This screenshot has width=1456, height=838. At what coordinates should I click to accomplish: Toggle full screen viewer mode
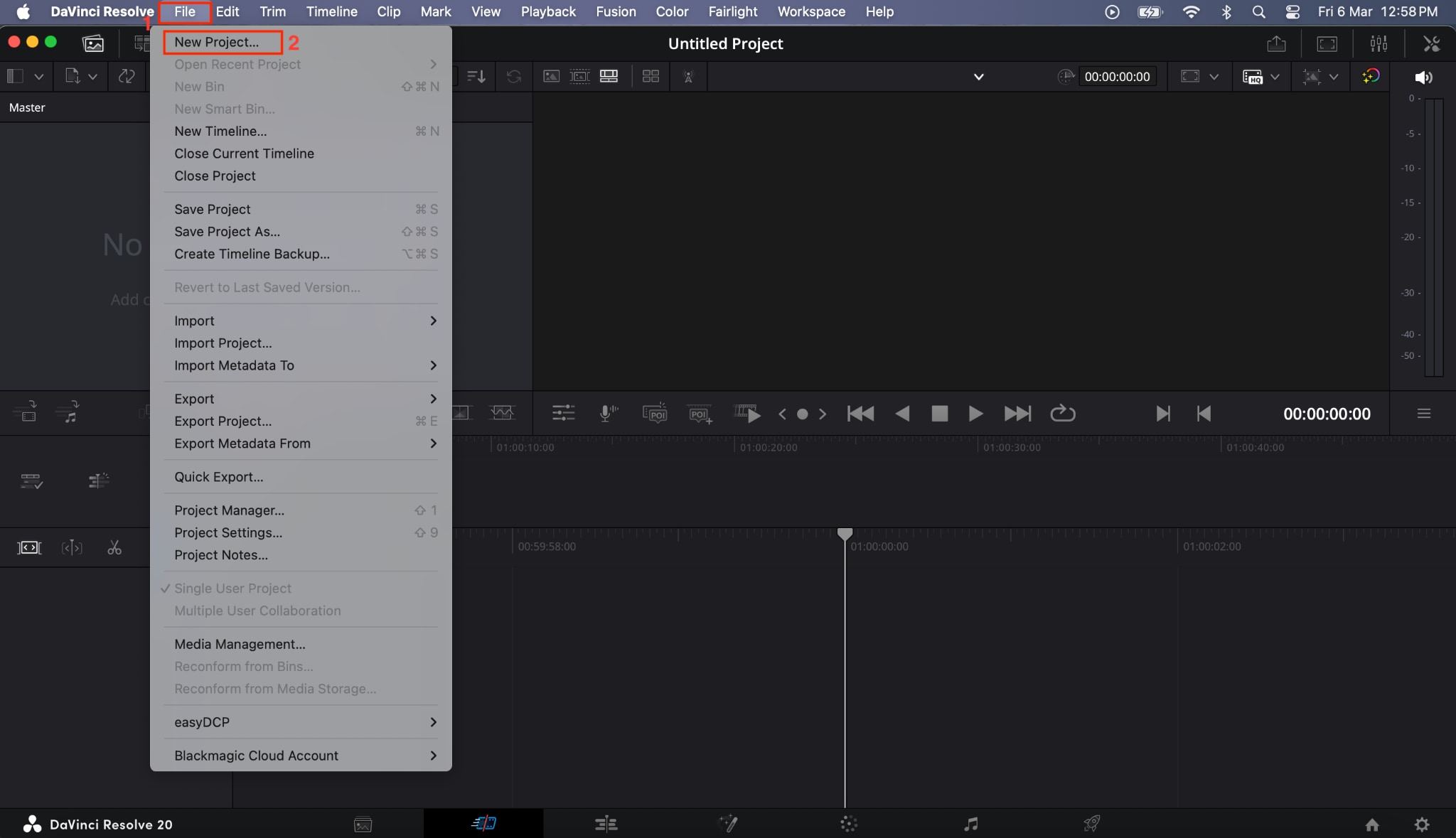1327,43
